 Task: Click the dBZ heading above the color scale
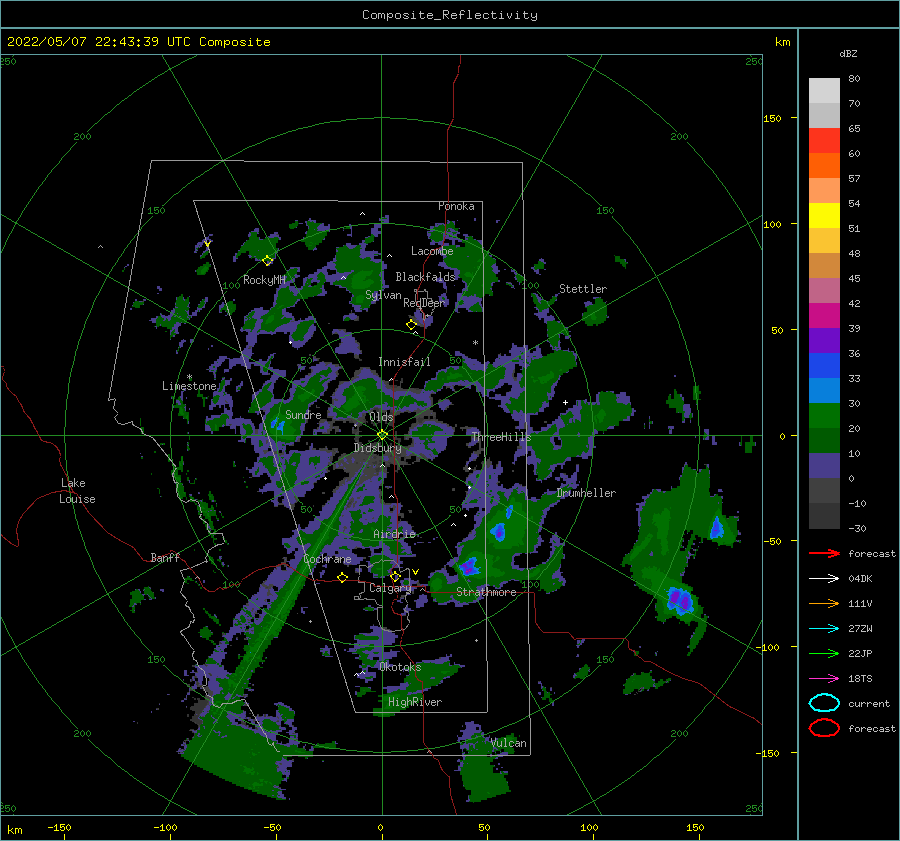(848, 54)
